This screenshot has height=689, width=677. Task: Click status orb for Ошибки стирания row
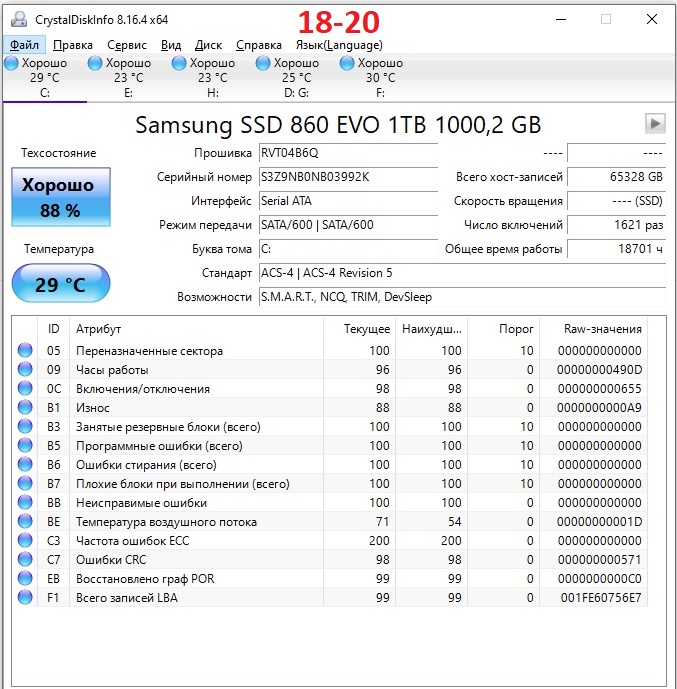[25, 464]
